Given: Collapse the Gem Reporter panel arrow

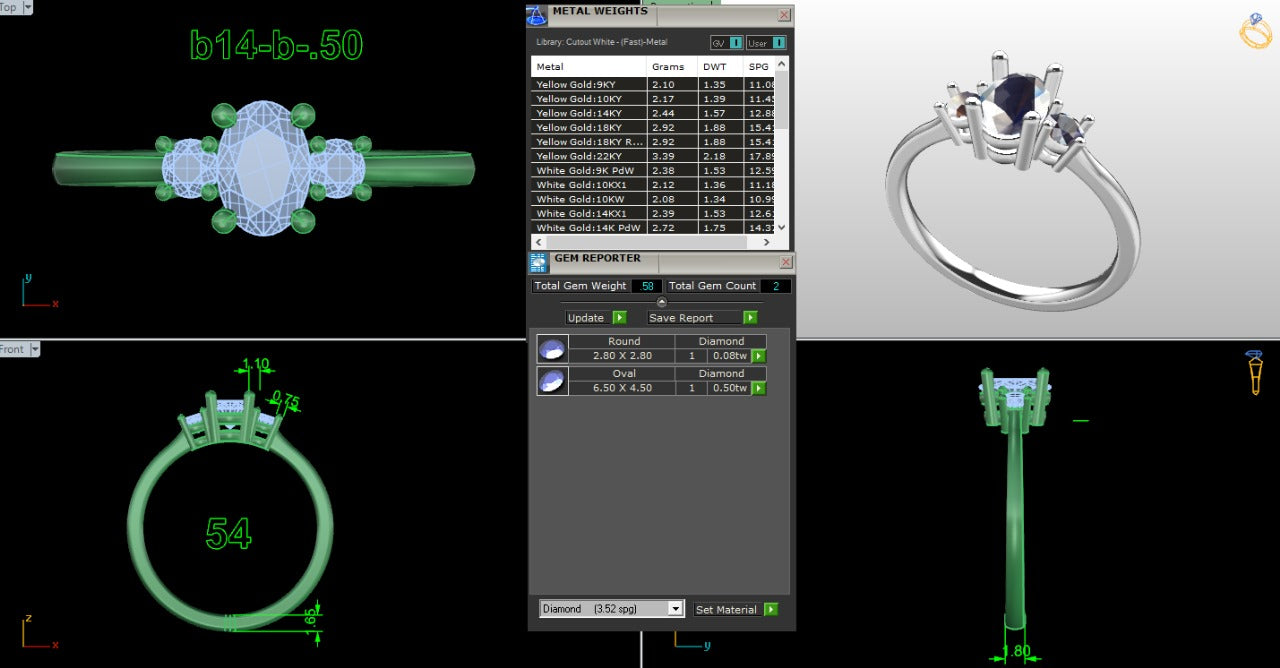Looking at the screenshot, I should [661, 302].
